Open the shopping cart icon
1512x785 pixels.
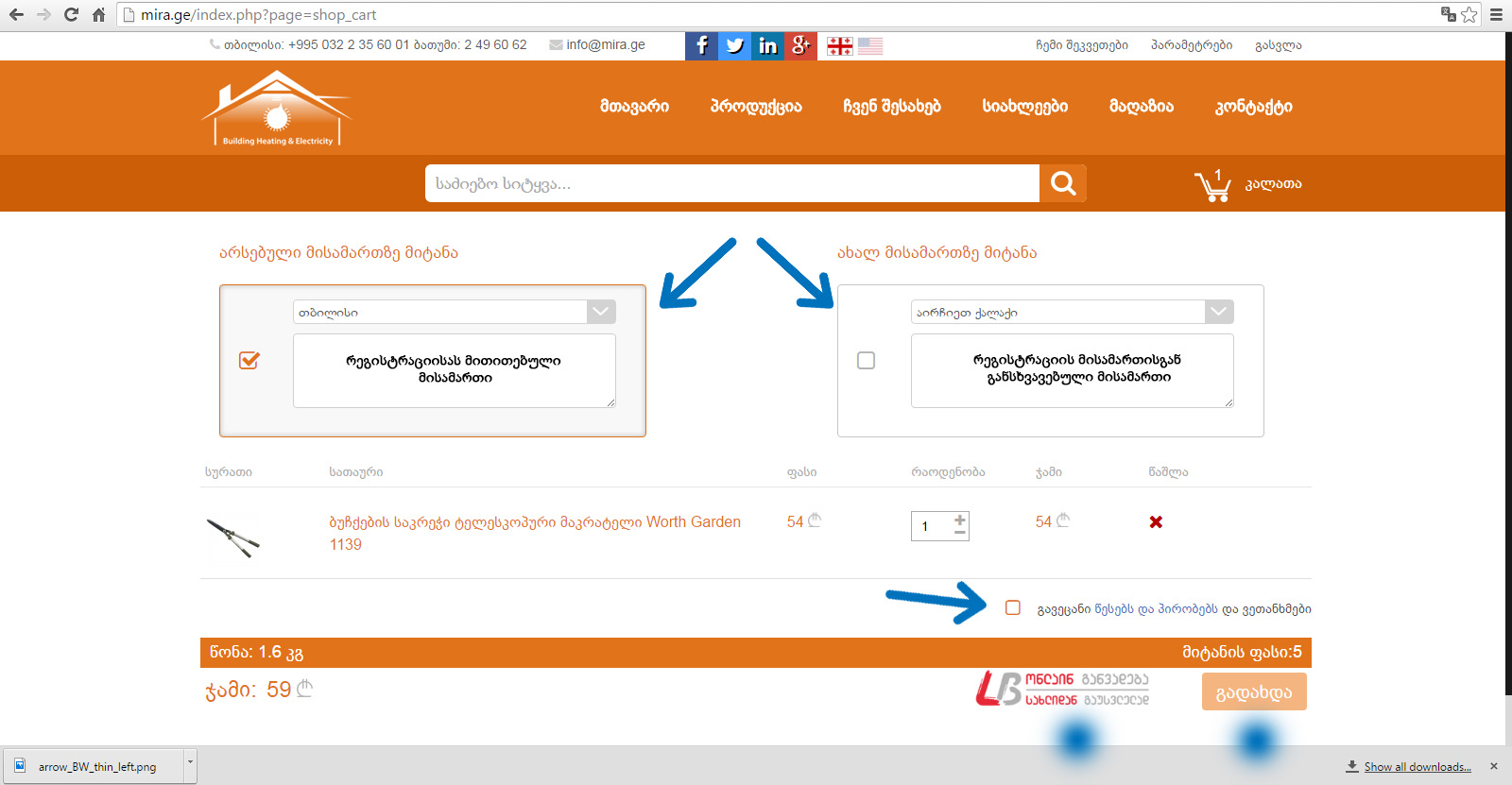click(x=1212, y=186)
